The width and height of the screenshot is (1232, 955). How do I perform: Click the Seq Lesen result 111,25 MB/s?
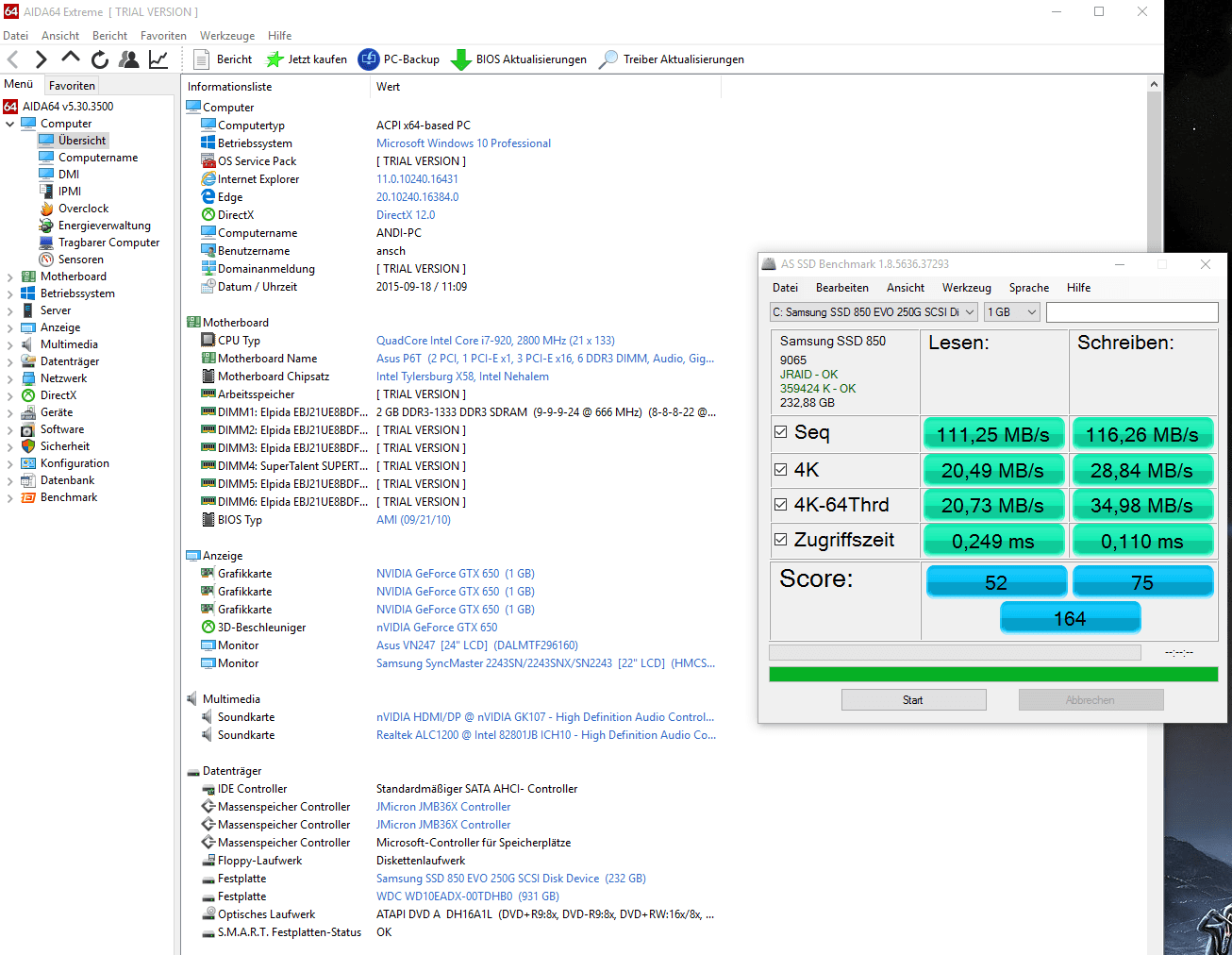pos(993,435)
